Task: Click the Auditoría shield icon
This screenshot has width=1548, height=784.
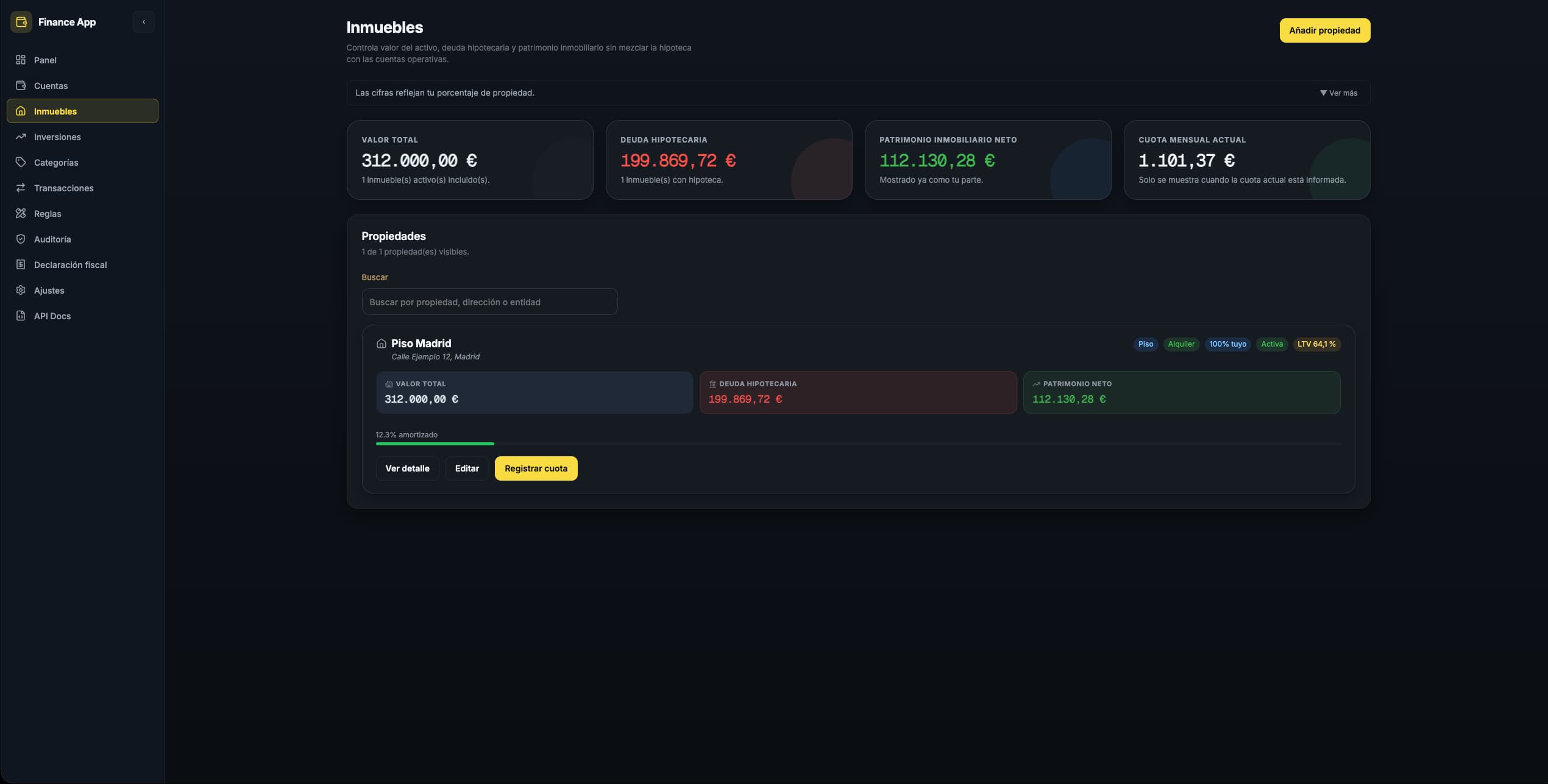Action: [21, 239]
